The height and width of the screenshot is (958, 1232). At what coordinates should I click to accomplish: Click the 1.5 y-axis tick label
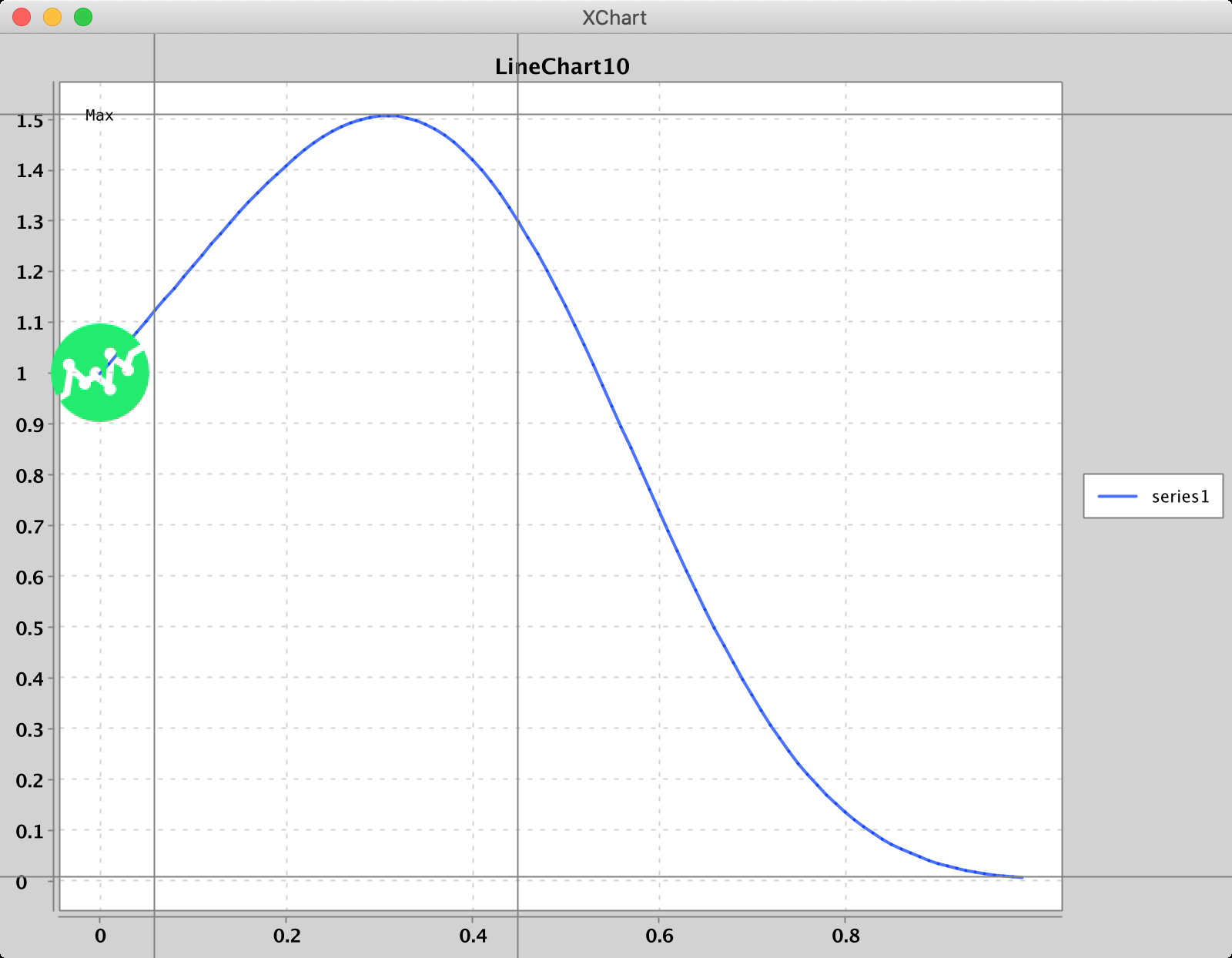point(30,121)
